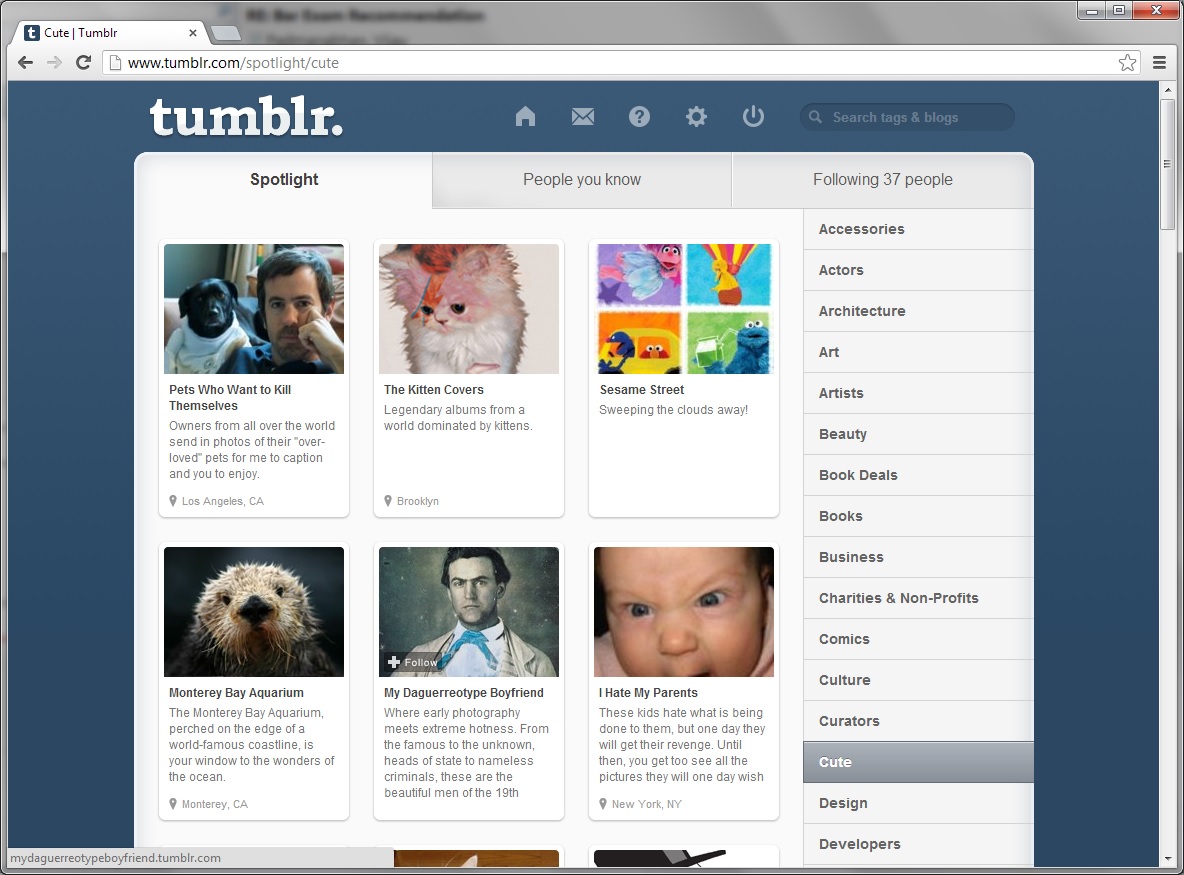The height and width of the screenshot is (875, 1184).
Task: Open settings via the gear icon
Action: (x=696, y=116)
